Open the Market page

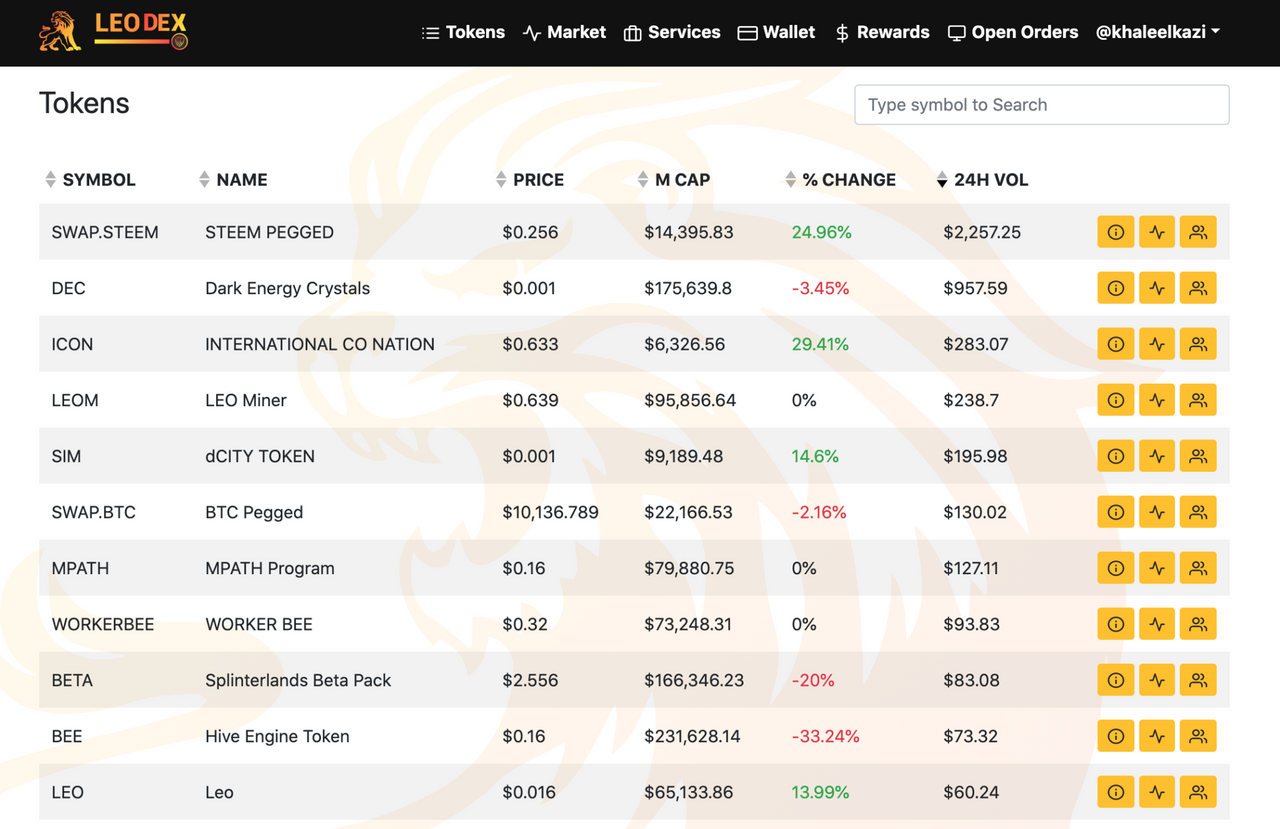pyautogui.click(x=564, y=32)
